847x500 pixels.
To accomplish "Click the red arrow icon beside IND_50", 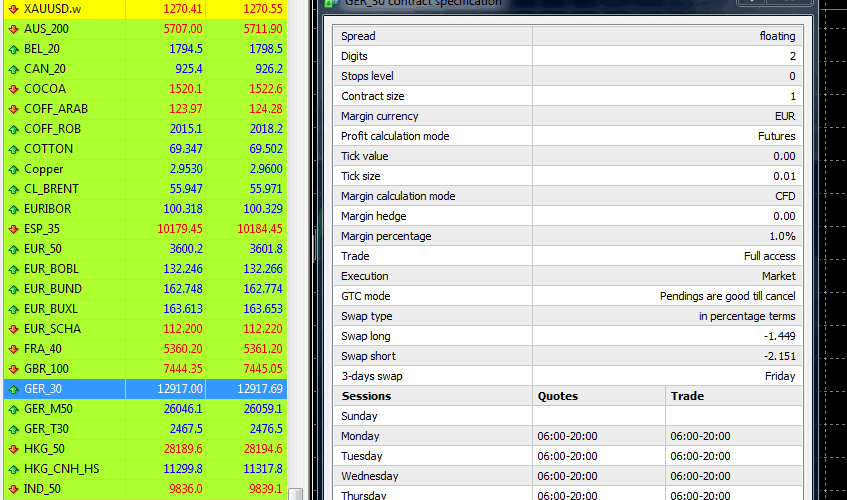I will 14,489.
